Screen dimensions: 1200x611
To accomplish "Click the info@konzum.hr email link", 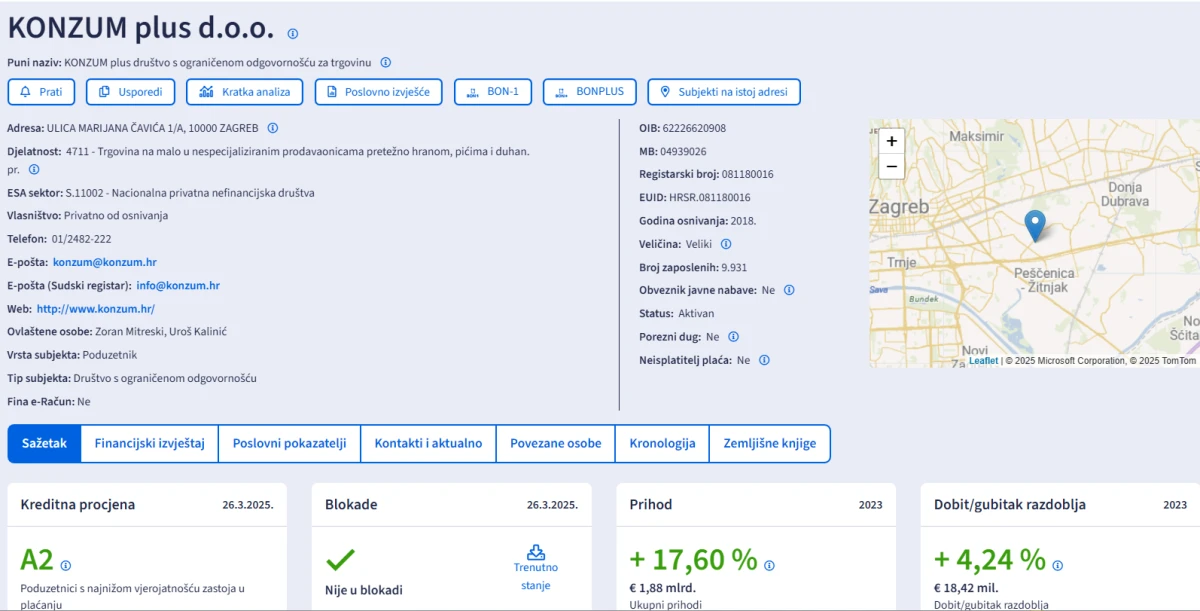I will pyautogui.click(x=178, y=285).
